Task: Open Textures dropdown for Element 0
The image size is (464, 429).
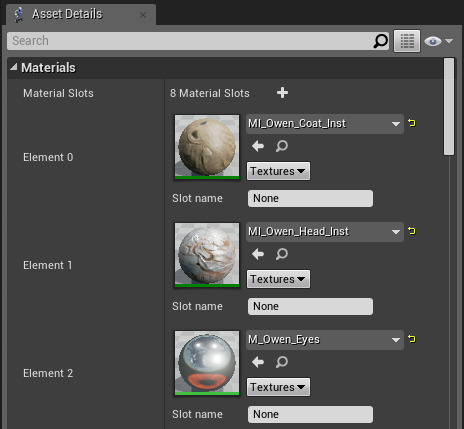Action: click(278, 171)
